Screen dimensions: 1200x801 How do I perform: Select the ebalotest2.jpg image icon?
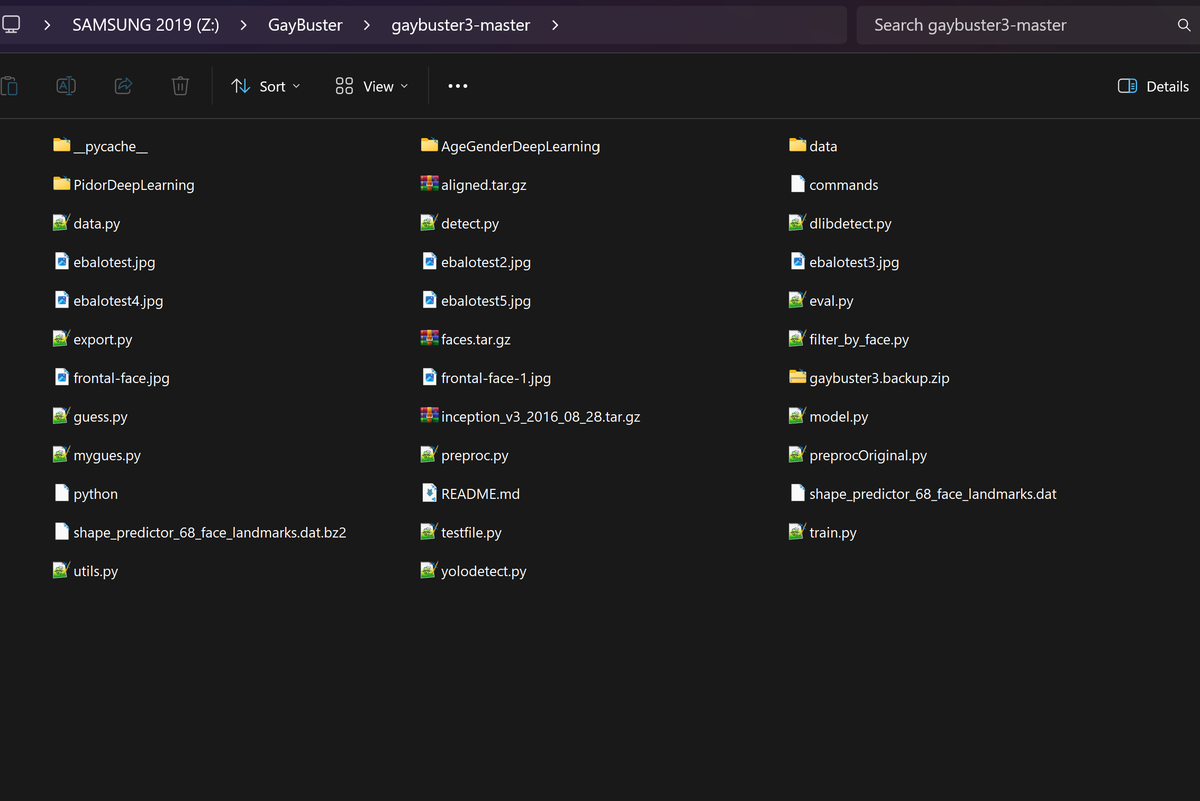pos(429,262)
